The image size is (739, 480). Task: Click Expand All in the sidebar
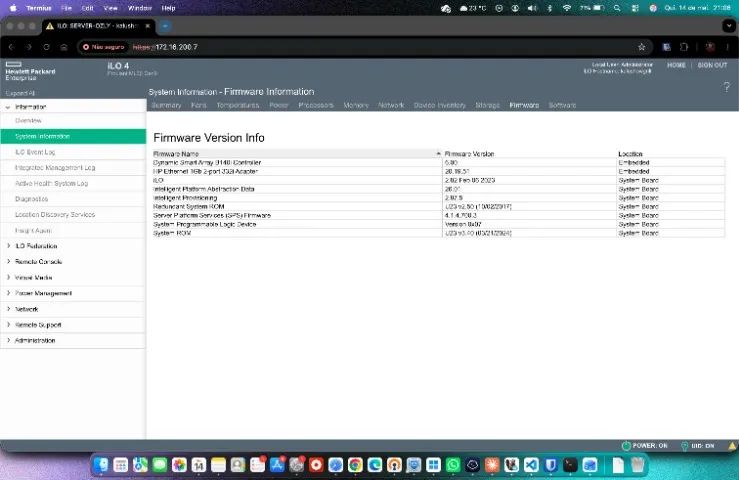point(20,93)
